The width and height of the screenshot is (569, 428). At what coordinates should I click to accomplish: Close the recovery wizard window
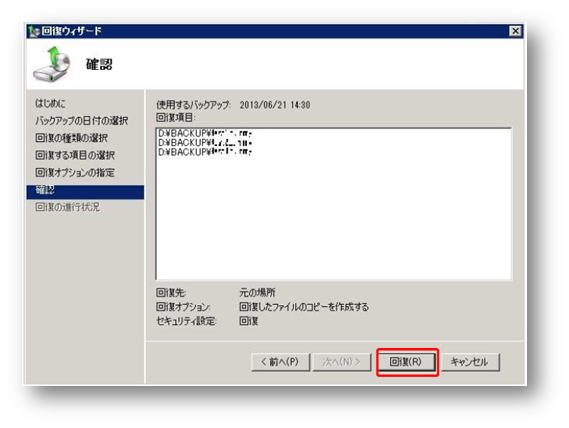tap(515, 31)
